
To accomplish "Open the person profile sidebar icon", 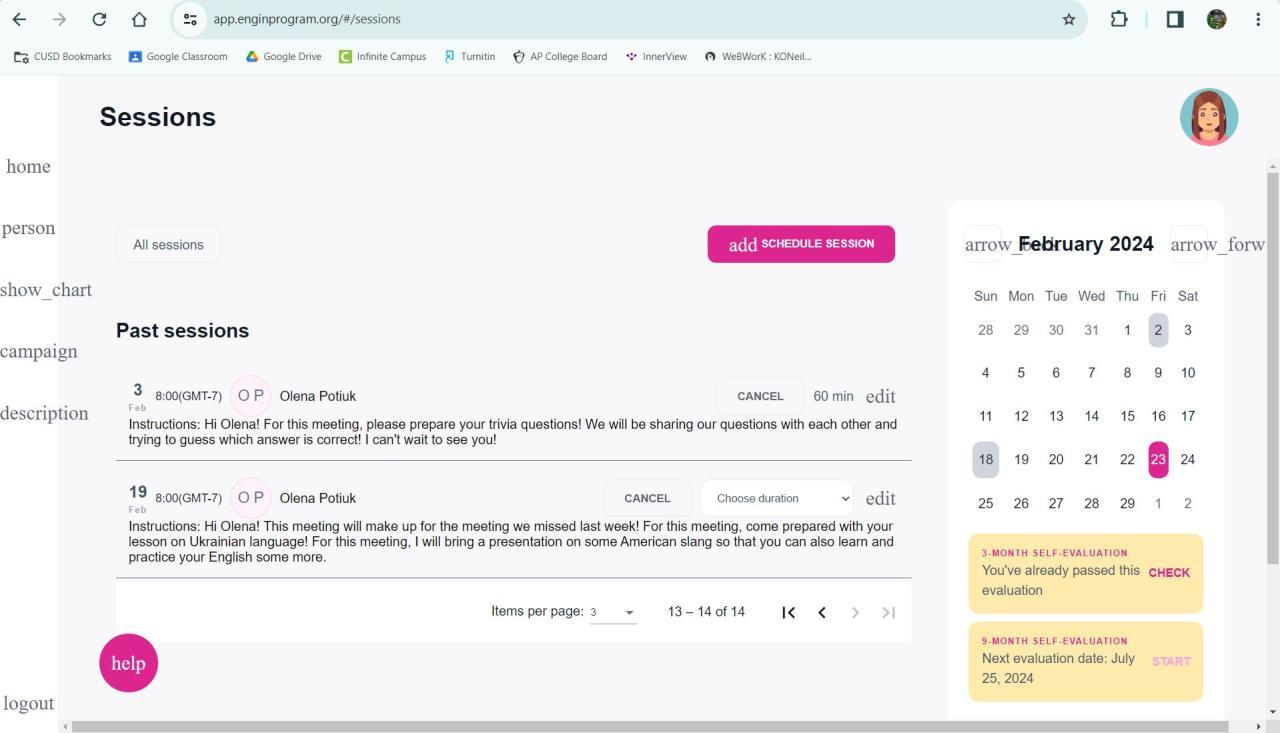I will [x=28, y=228].
